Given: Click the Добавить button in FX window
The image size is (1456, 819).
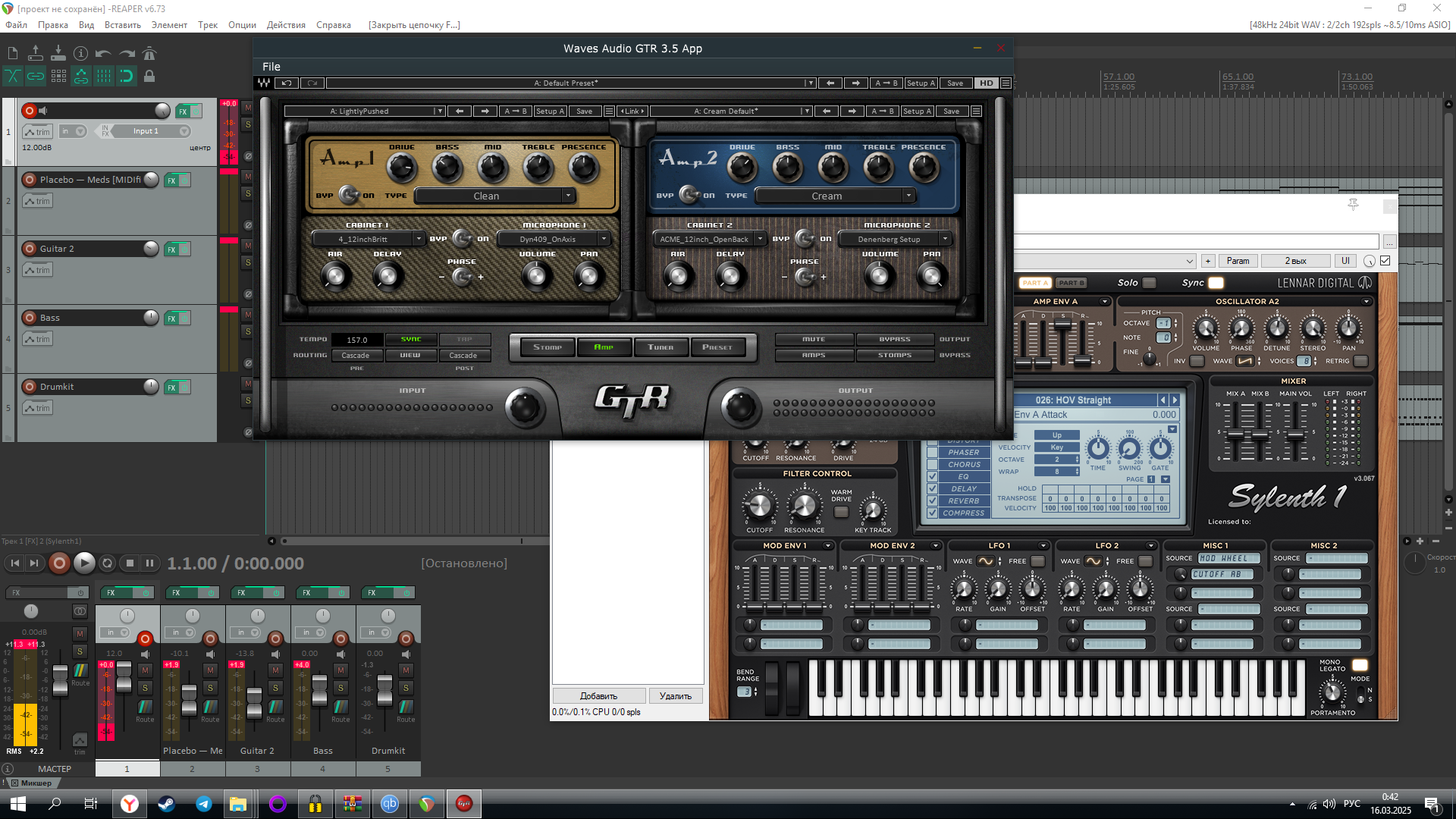Looking at the screenshot, I should [x=599, y=696].
